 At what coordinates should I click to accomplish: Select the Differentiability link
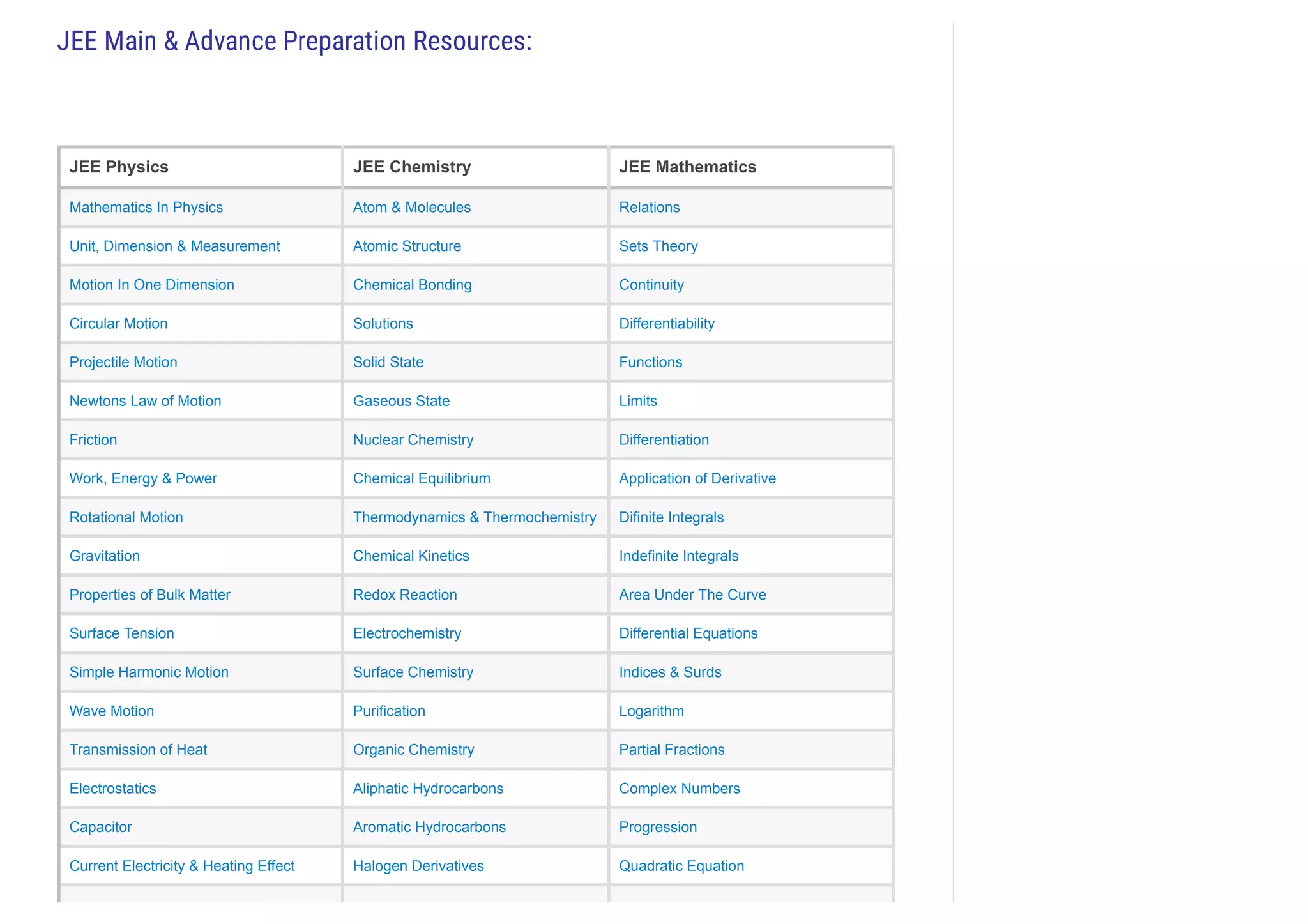pos(666,324)
